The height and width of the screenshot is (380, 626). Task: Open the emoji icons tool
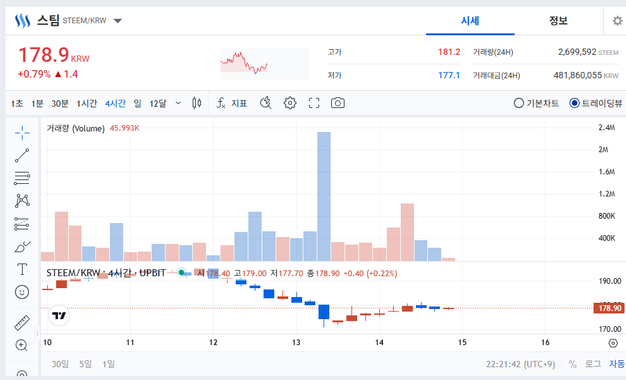pyautogui.click(x=22, y=292)
